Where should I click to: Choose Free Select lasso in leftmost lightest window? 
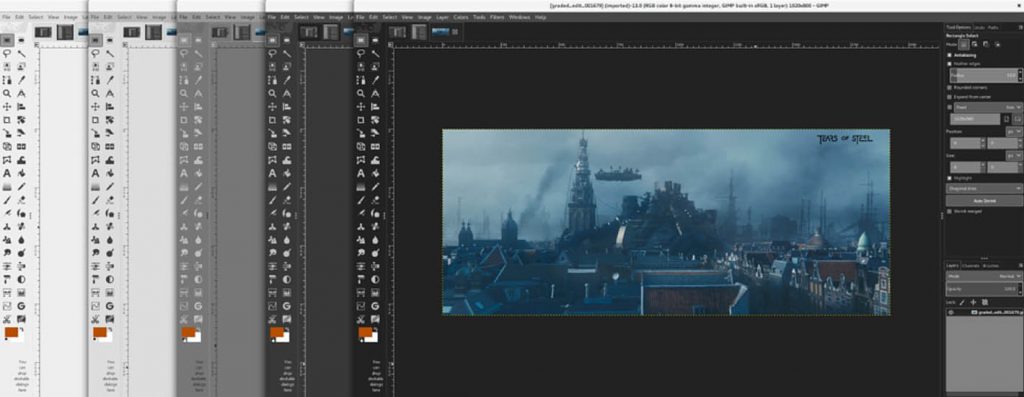[7, 54]
